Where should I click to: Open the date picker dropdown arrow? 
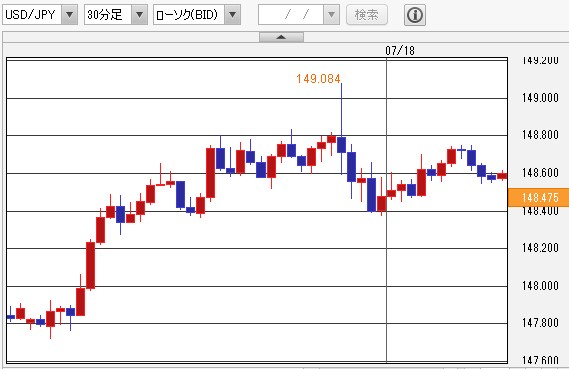(x=331, y=15)
